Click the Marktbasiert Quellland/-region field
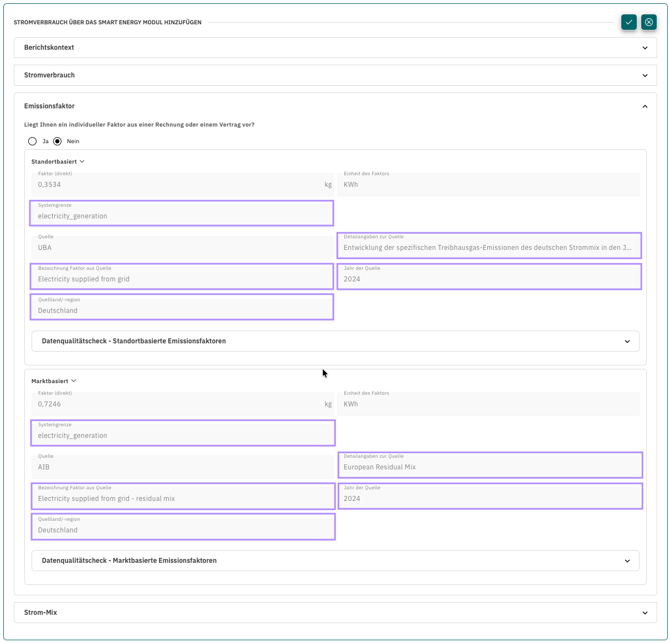Image resolution: width=670 pixels, height=643 pixels. (182, 527)
